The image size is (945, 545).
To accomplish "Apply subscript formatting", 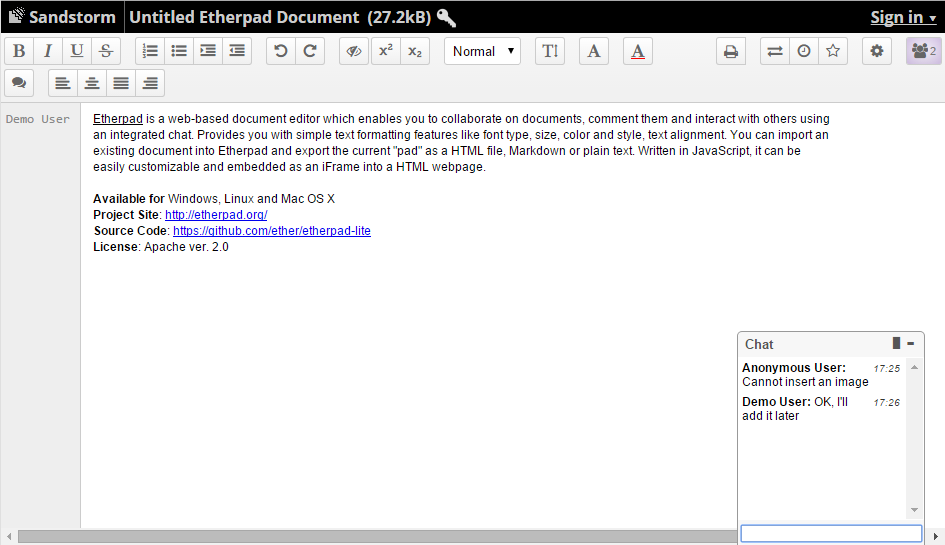I will tap(415, 51).
